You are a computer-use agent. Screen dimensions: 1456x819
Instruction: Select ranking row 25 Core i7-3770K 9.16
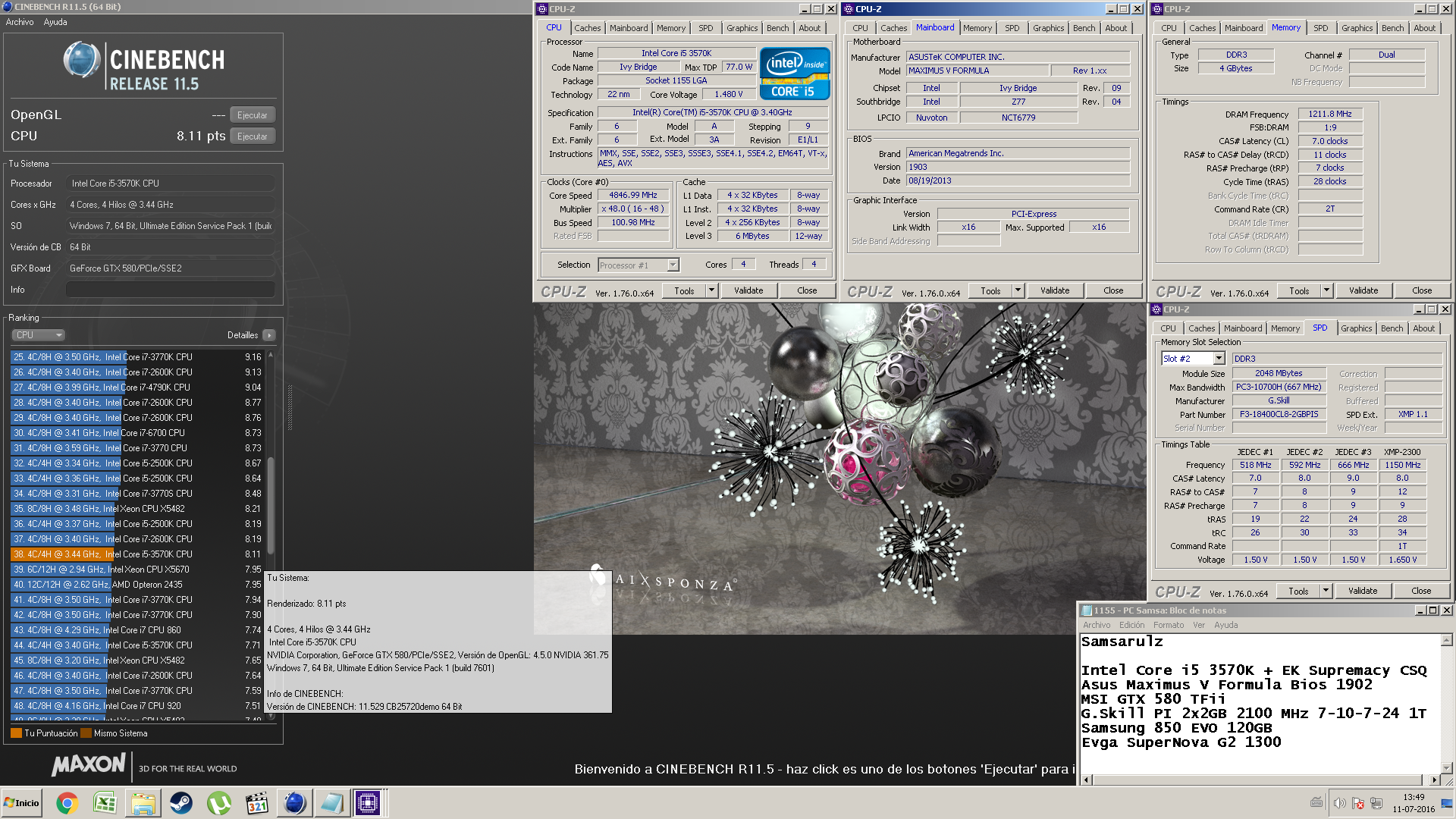pyautogui.click(x=136, y=357)
